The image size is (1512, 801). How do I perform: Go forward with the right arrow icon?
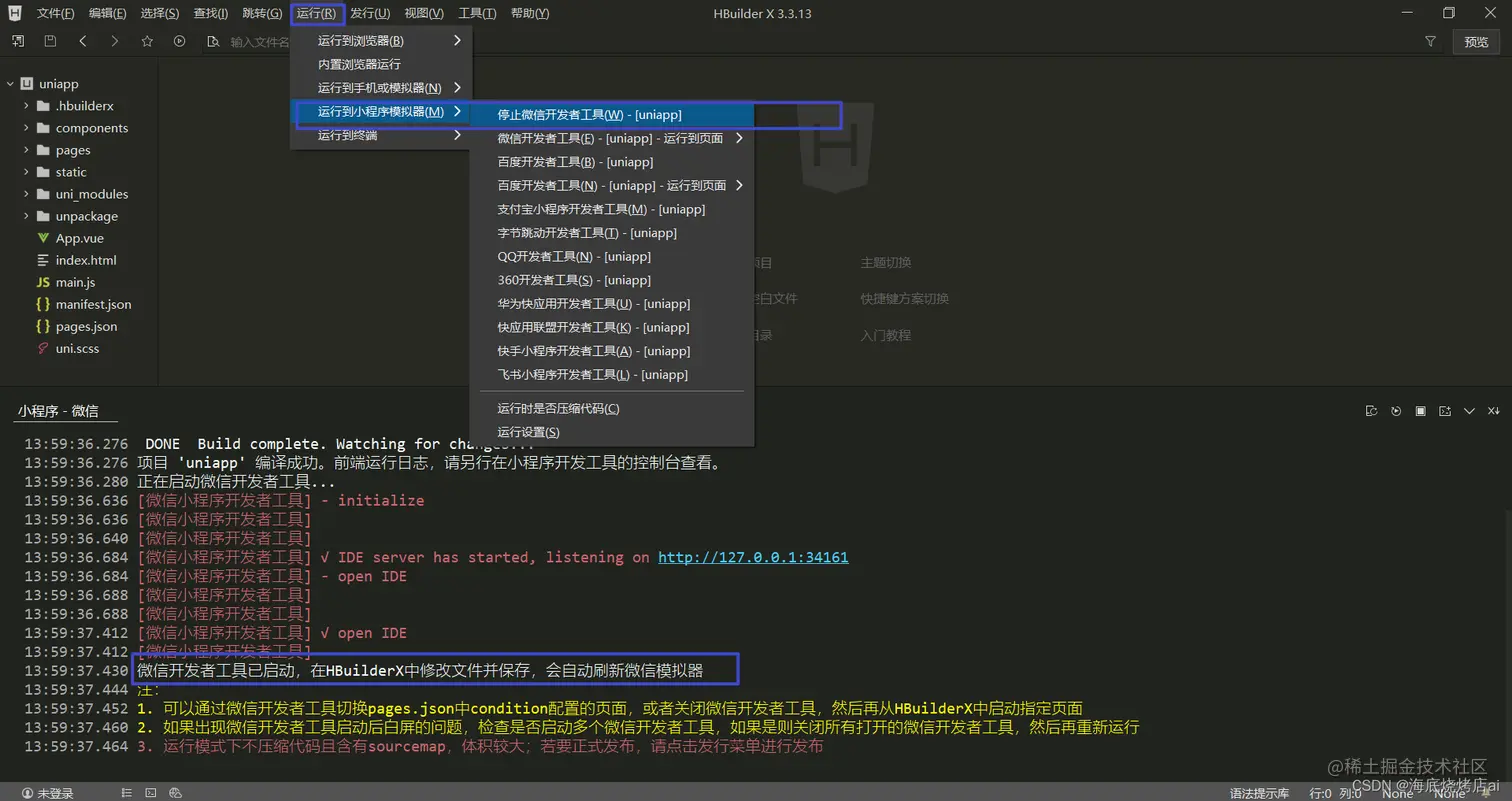click(114, 41)
